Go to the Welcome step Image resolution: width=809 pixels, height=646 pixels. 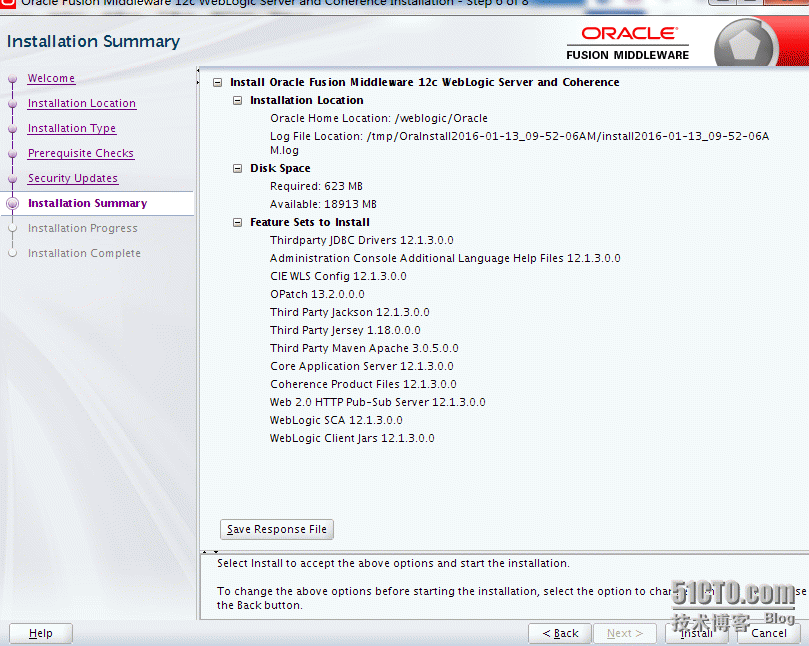51,78
